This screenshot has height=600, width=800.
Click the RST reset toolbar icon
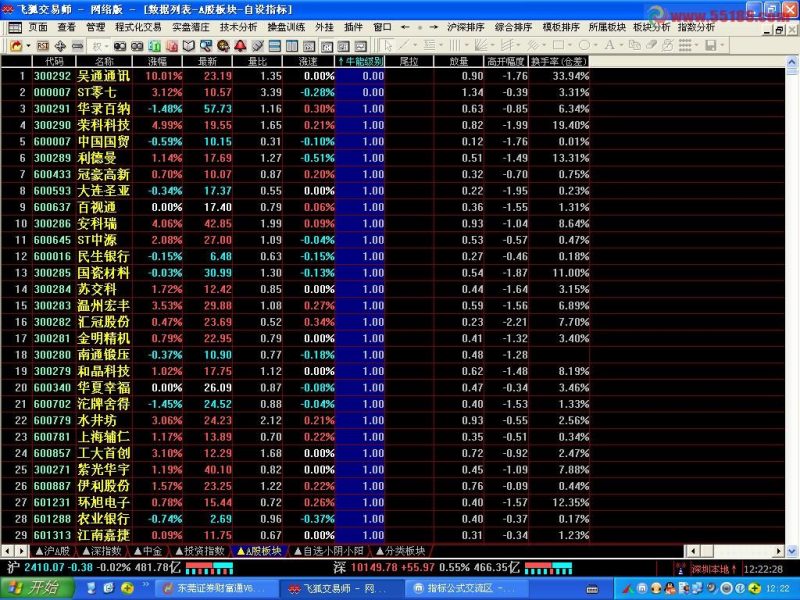[43, 46]
